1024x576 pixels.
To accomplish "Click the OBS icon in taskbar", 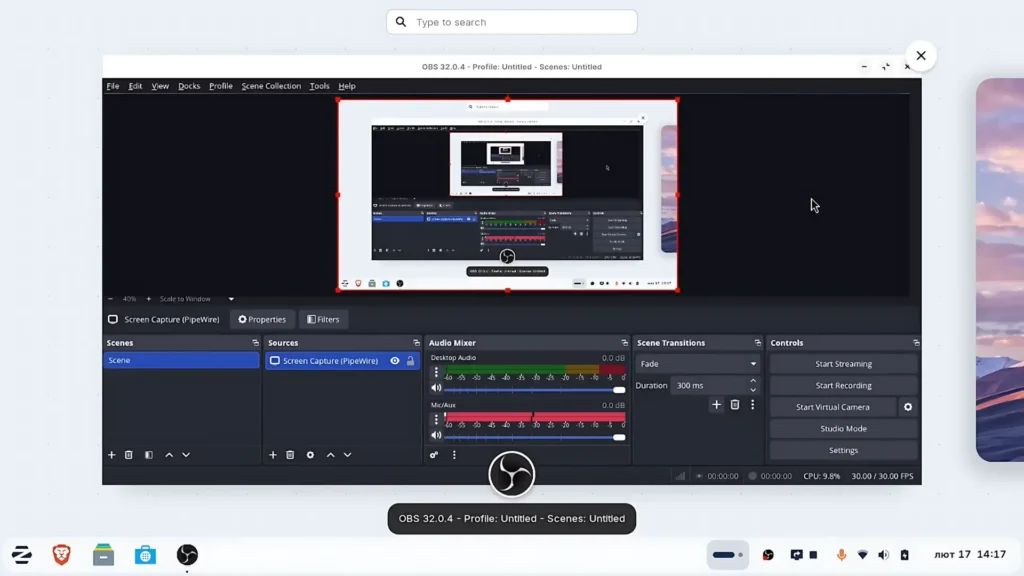I will point(187,555).
